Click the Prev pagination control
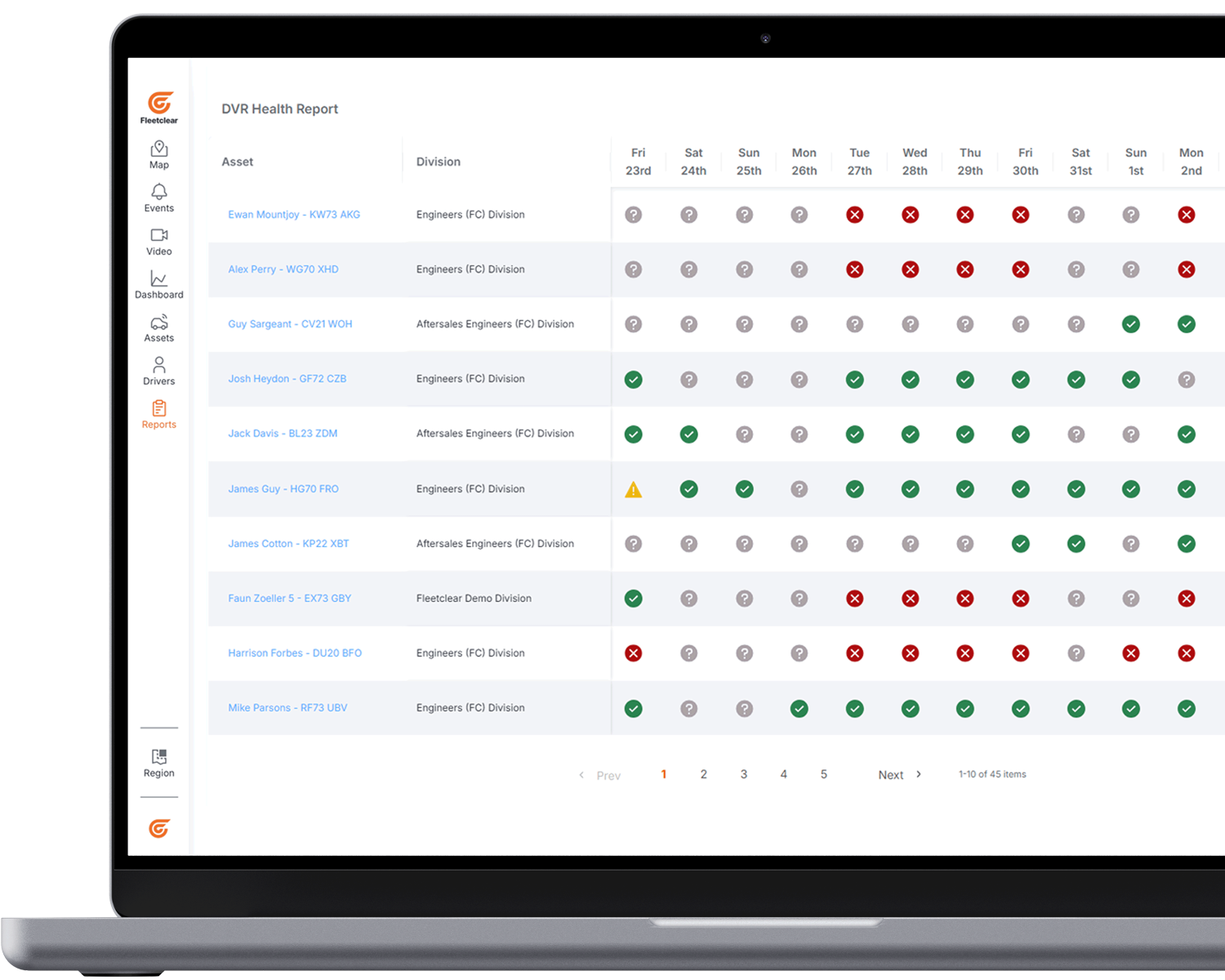Screen dimensions: 1225x980 click(x=608, y=775)
